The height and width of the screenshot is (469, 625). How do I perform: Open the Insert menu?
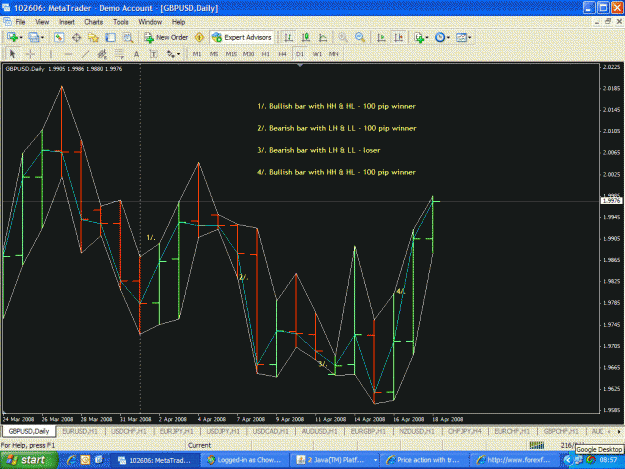coord(67,22)
